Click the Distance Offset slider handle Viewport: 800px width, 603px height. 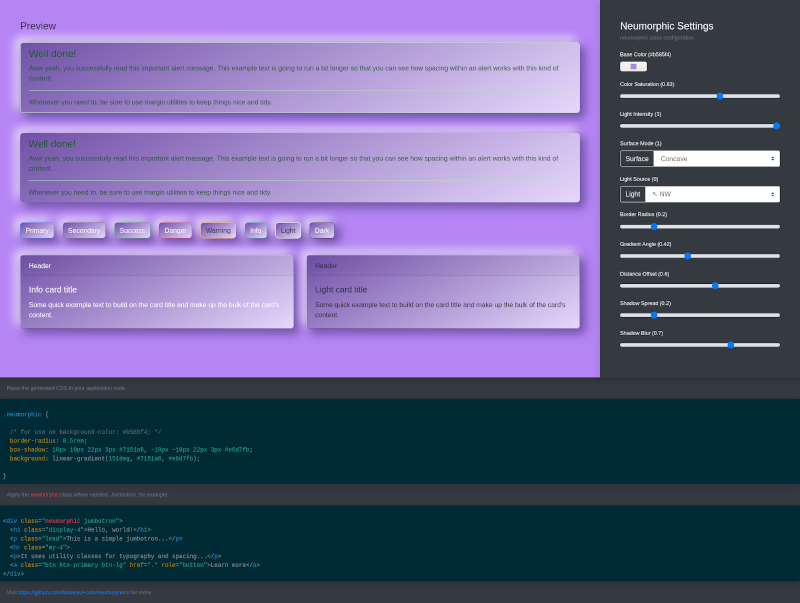point(715,286)
